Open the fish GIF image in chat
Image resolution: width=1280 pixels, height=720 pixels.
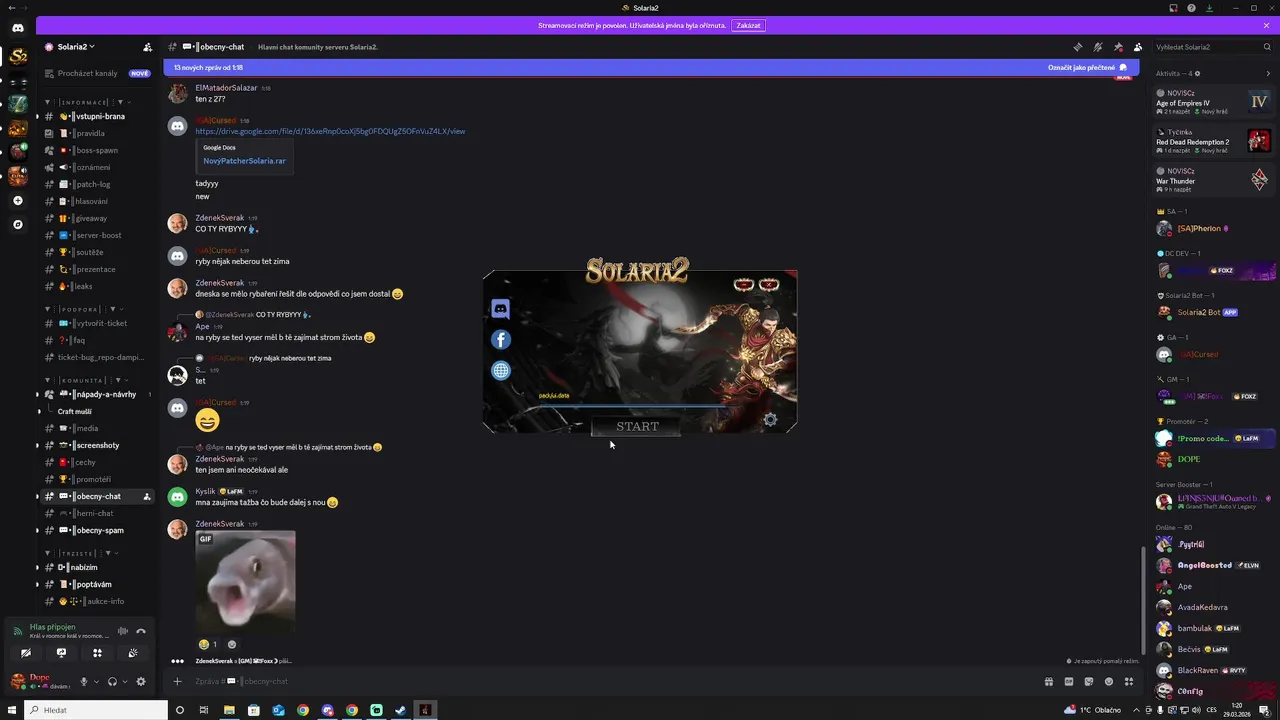245,580
